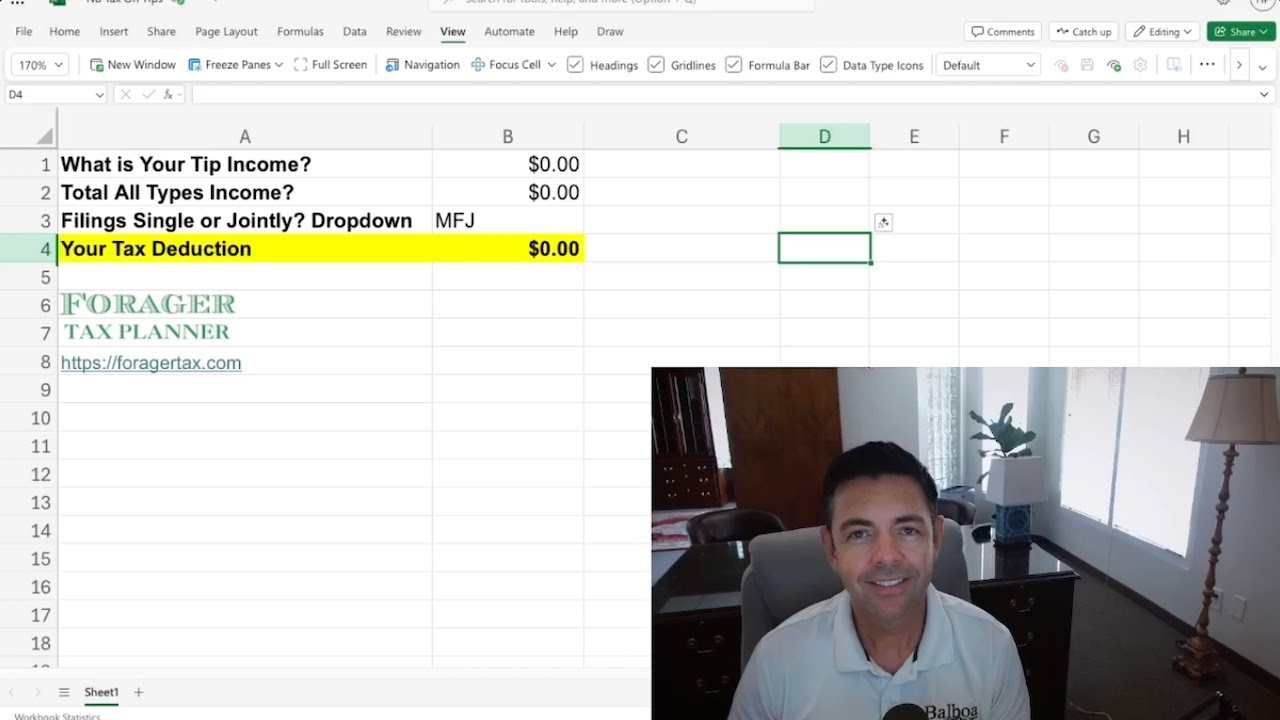This screenshot has height=720, width=1280.
Task: Select the yellow $0.00 deduction result cell
Action: [x=508, y=248]
